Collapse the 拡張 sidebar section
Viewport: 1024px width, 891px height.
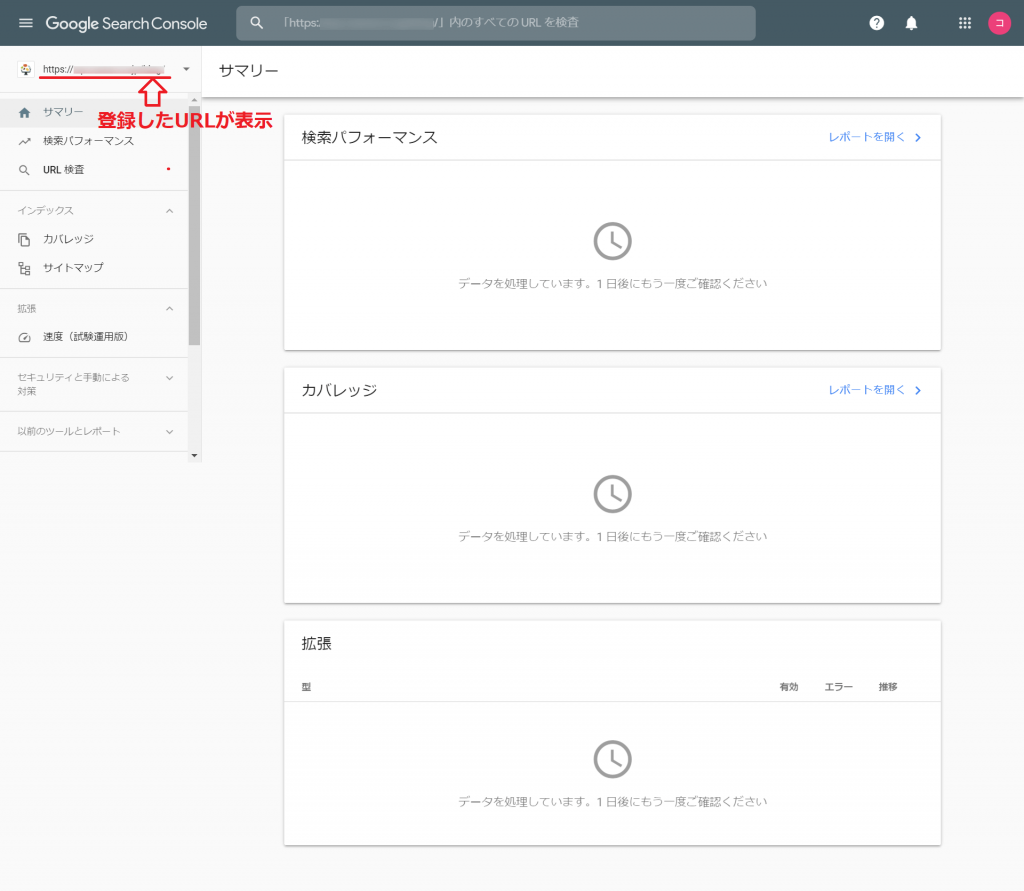(169, 309)
